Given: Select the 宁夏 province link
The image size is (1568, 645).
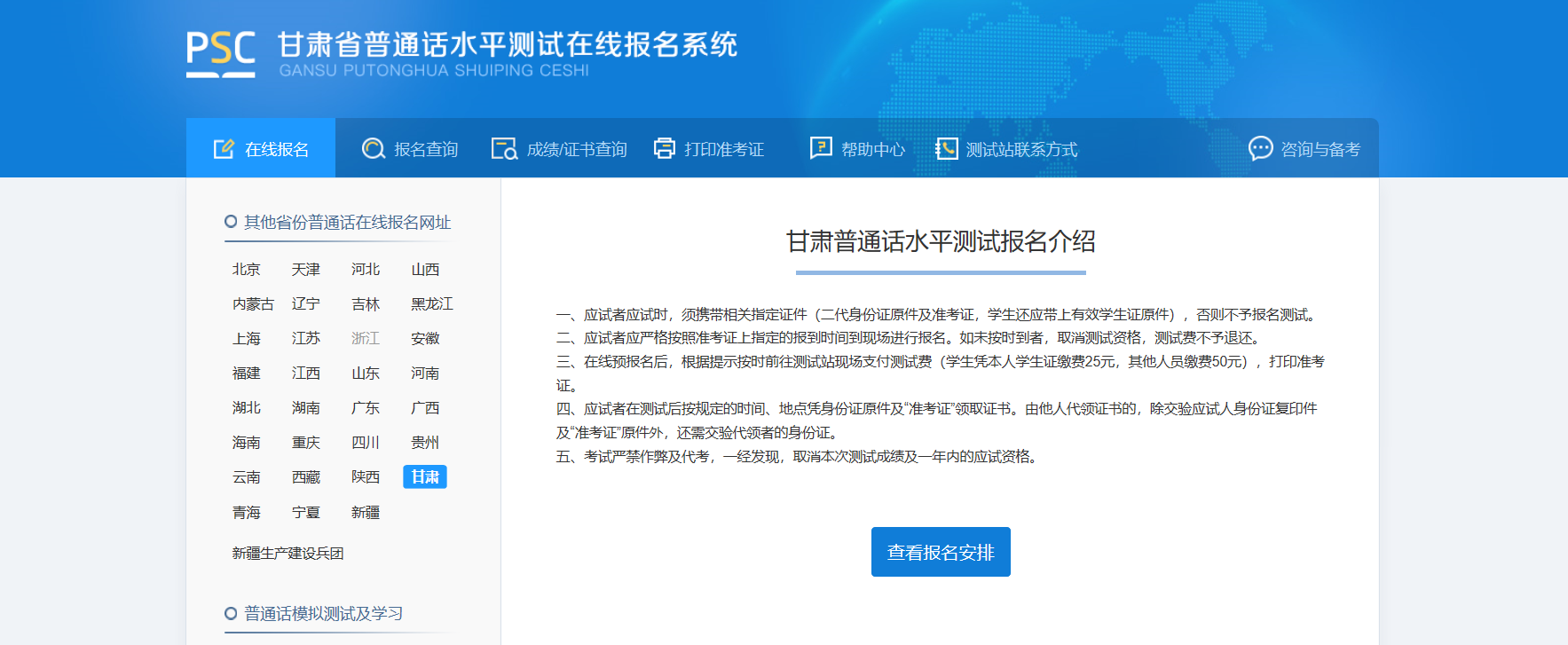Looking at the screenshot, I should pyautogui.click(x=306, y=512).
